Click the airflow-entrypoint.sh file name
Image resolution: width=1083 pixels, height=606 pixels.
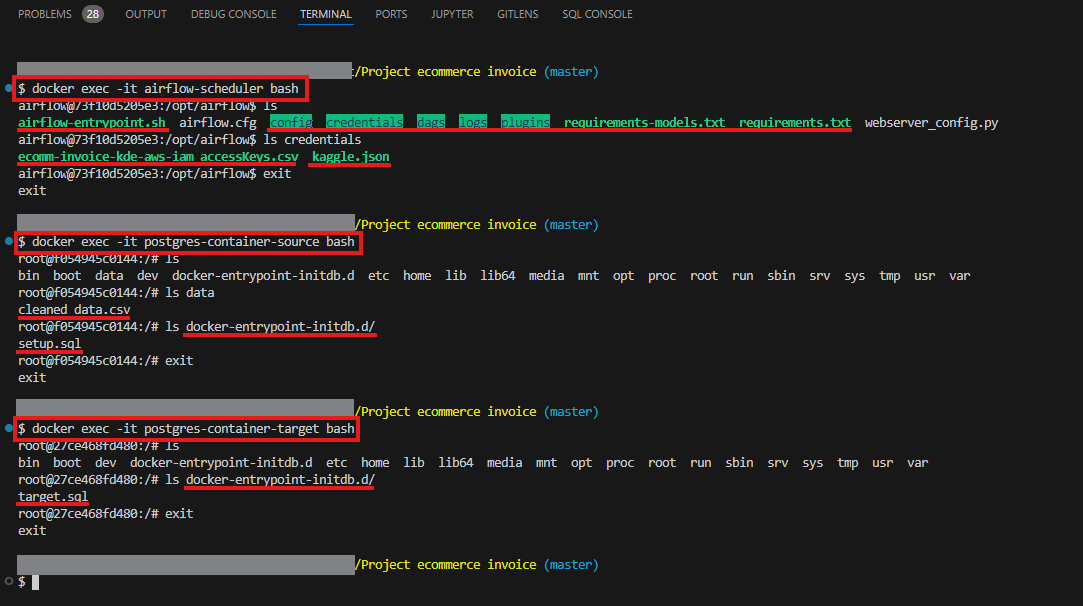[92, 122]
